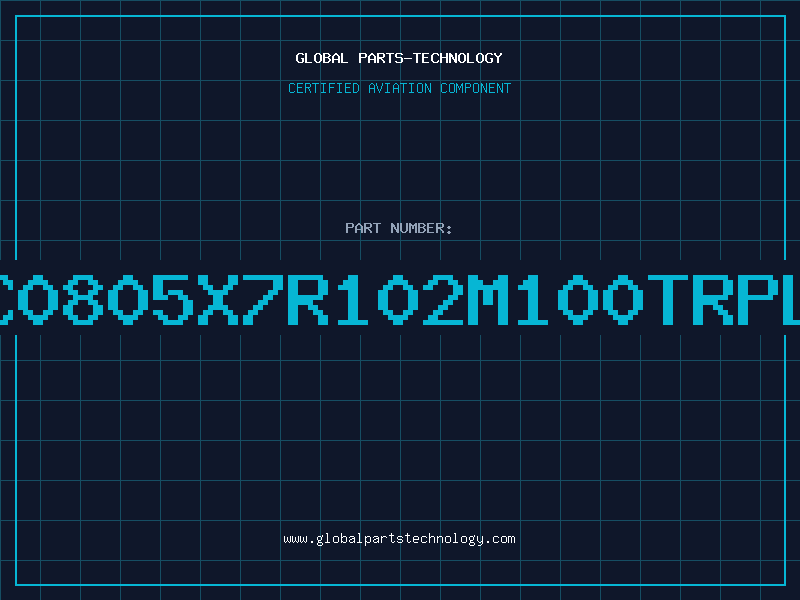Click the large part number C0805X7R102M100TRPL
Screen dimensions: 800x600
(x=400, y=299)
